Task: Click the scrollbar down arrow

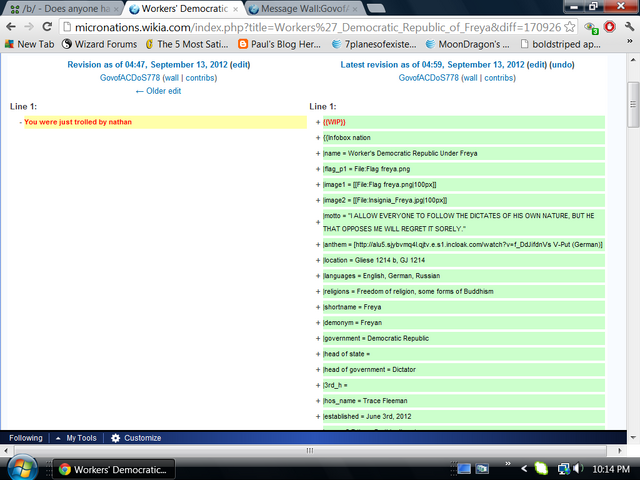Action: [633, 437]
